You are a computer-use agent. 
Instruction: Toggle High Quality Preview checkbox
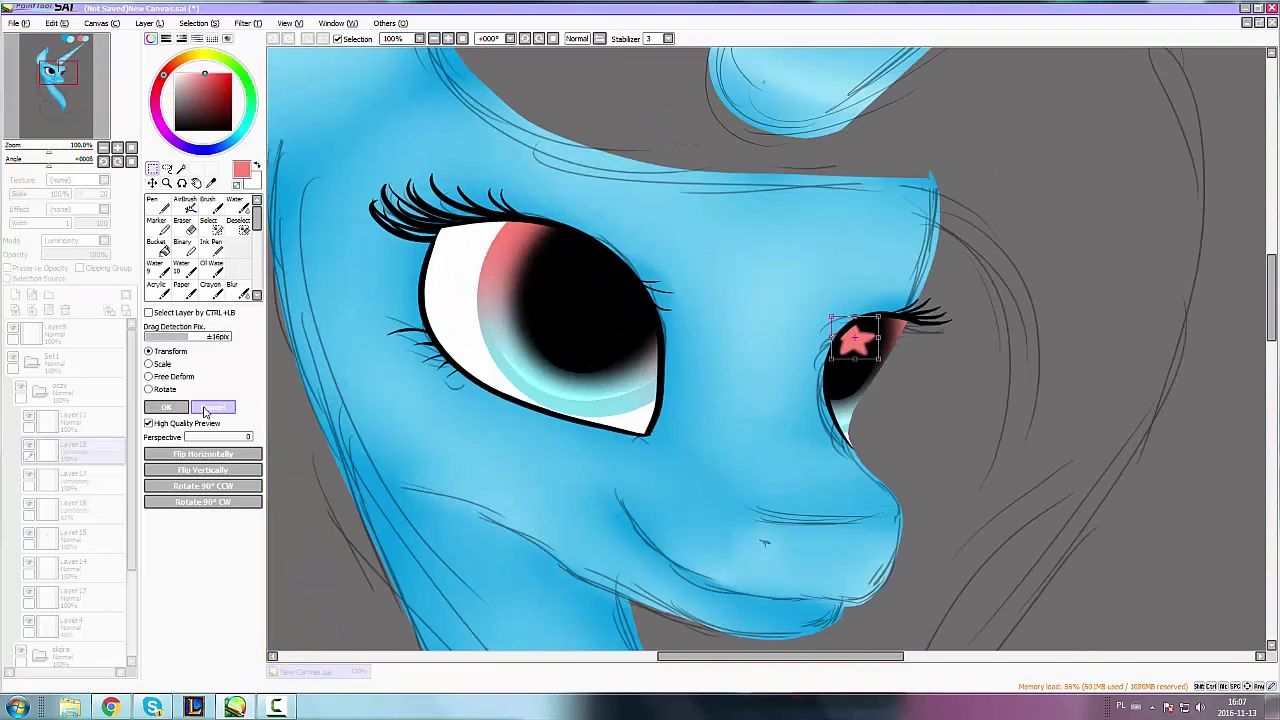[x=149, y=423]
